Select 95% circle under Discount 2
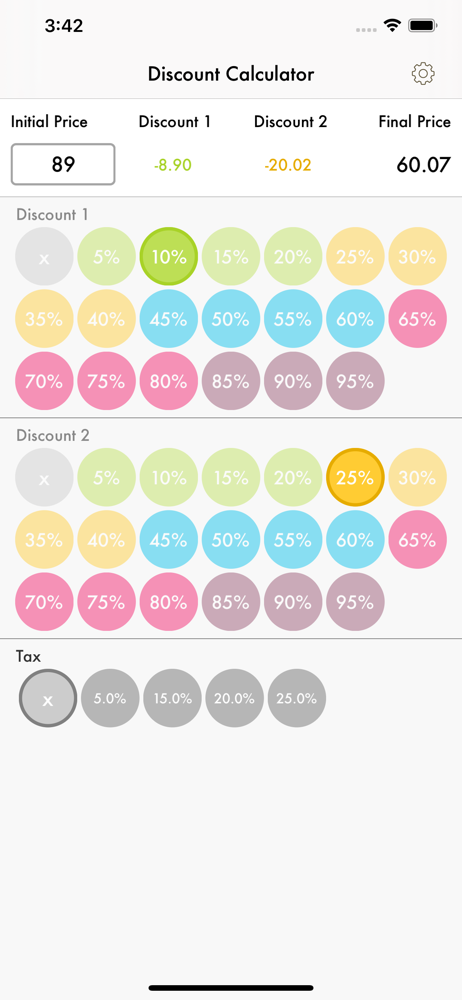This screenshot has height=1000, width=462. [x=355, y=601]
